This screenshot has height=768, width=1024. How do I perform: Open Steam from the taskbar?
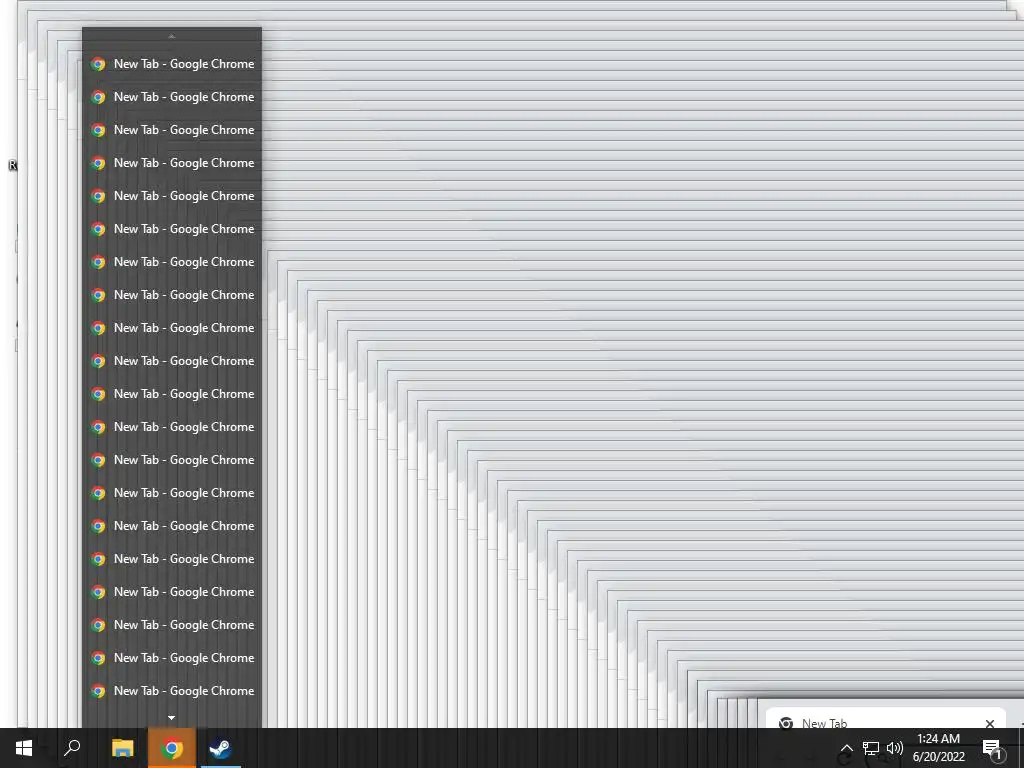tap(220, 748)
